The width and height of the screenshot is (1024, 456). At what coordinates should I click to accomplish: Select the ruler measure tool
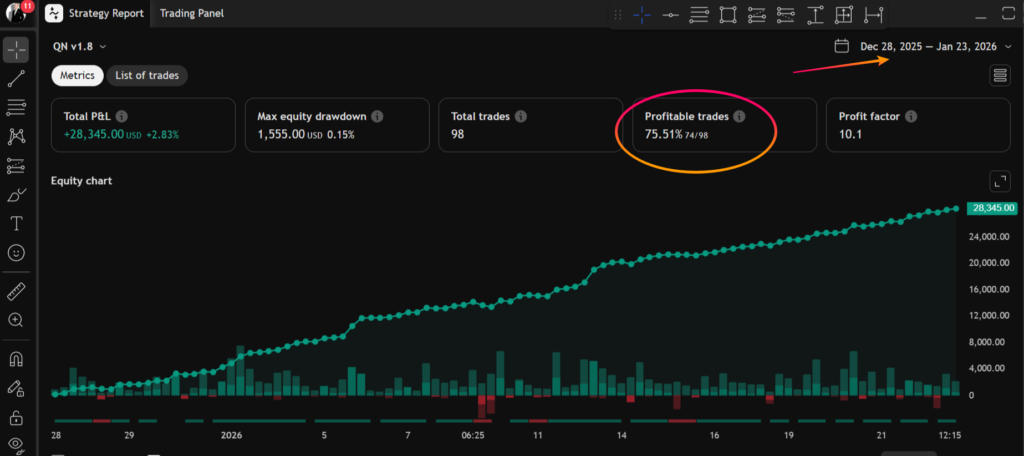click(x=16, y=291)
